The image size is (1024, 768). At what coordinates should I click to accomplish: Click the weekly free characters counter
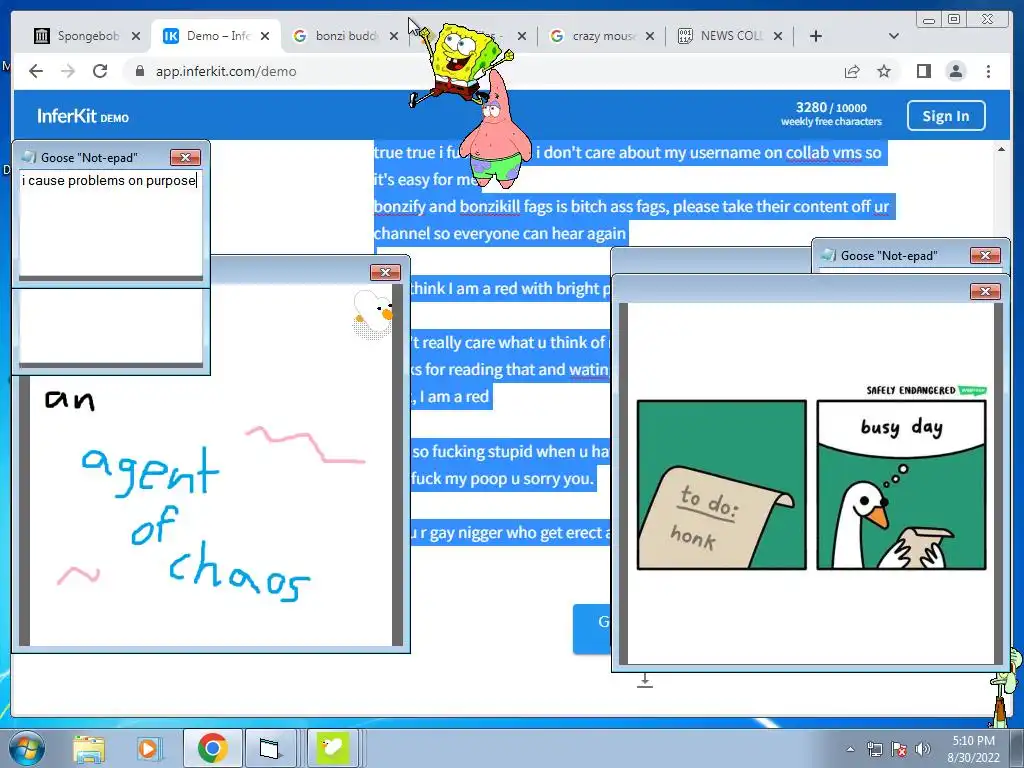click(x=831, y=114)
